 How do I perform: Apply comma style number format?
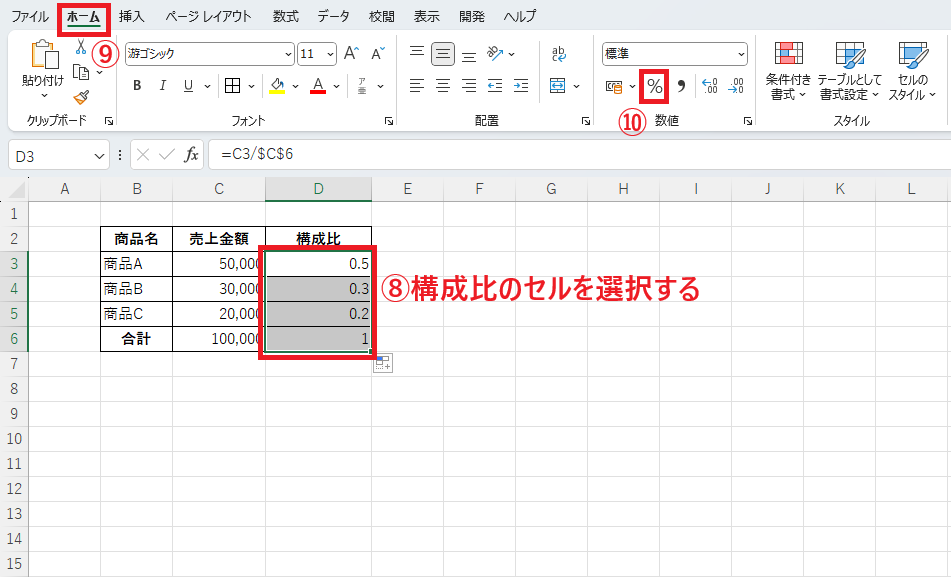click(681, 86)
